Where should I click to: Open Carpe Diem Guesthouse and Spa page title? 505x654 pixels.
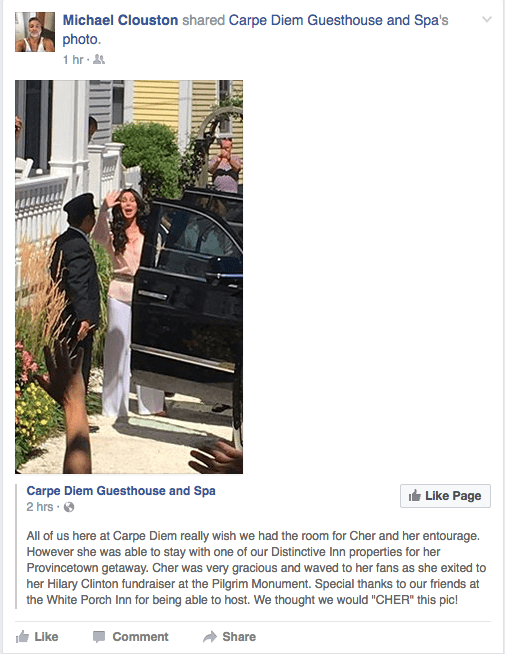121,491
